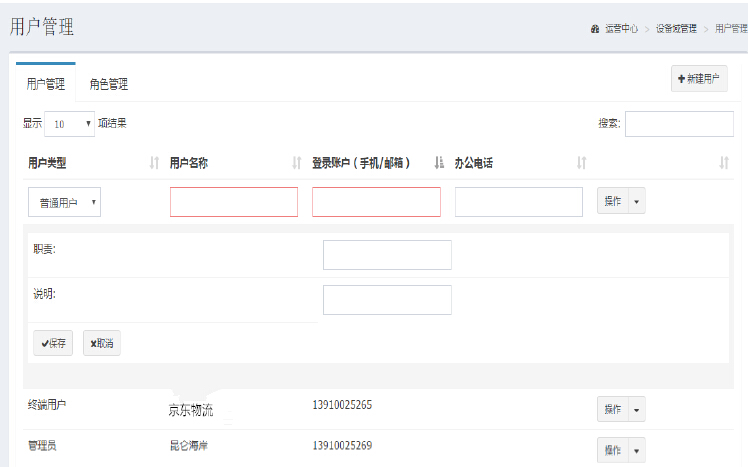Screen dimensions: 748x467
Task: Open the 显示 10 entries dropdown
Action: click(x=69, y=124)
